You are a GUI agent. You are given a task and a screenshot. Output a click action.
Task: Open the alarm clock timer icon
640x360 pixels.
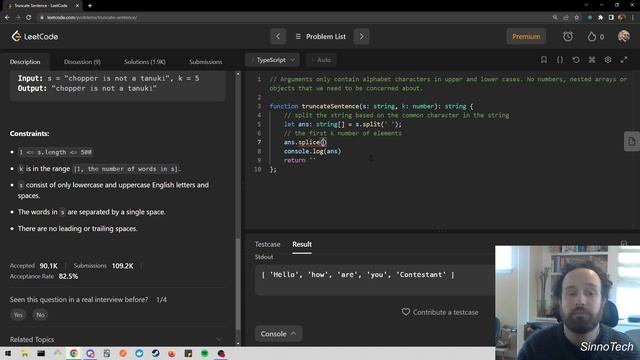(x=568, y=36)
